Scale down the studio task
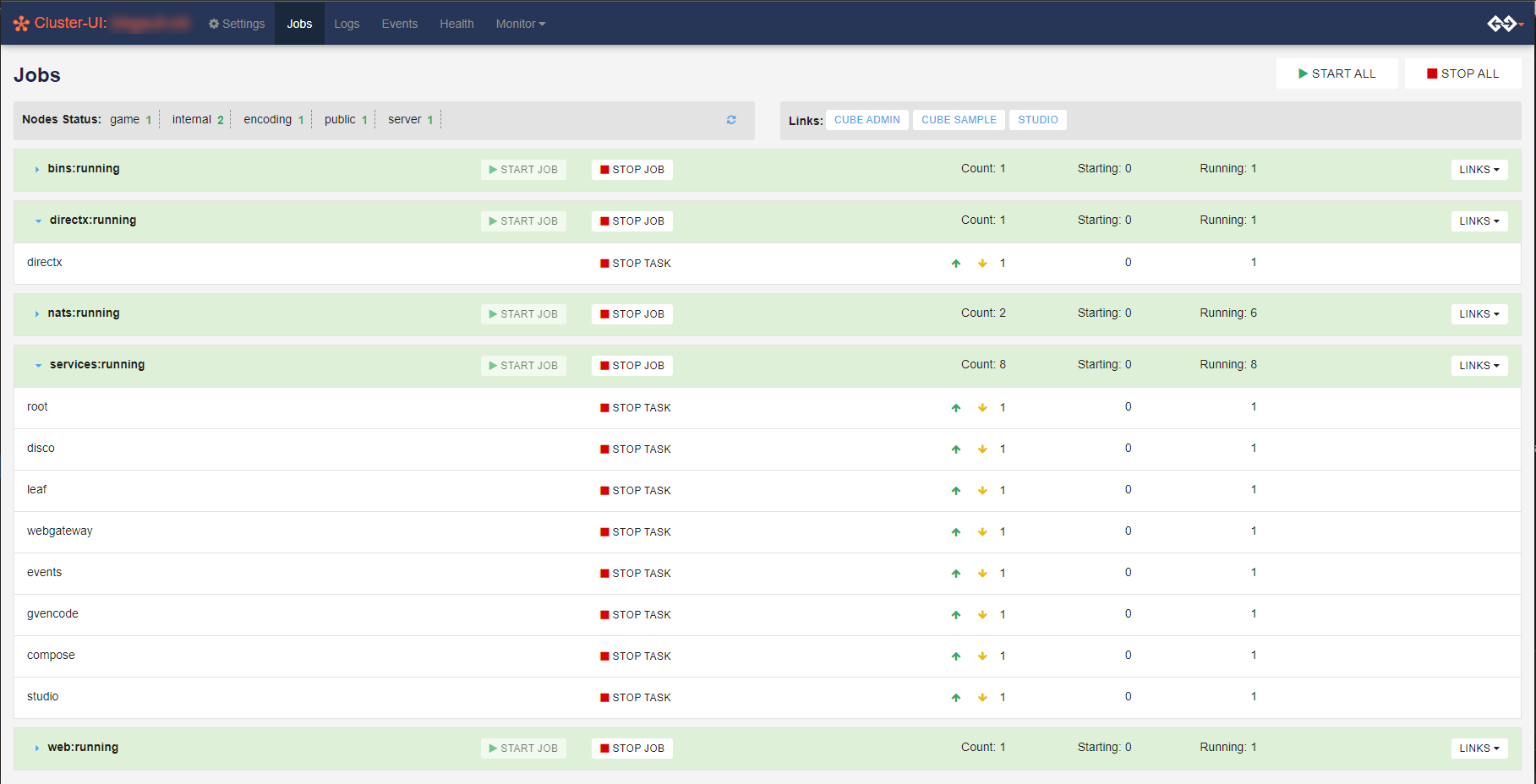This screenshot has height=784, width=1536. point(982,698)
